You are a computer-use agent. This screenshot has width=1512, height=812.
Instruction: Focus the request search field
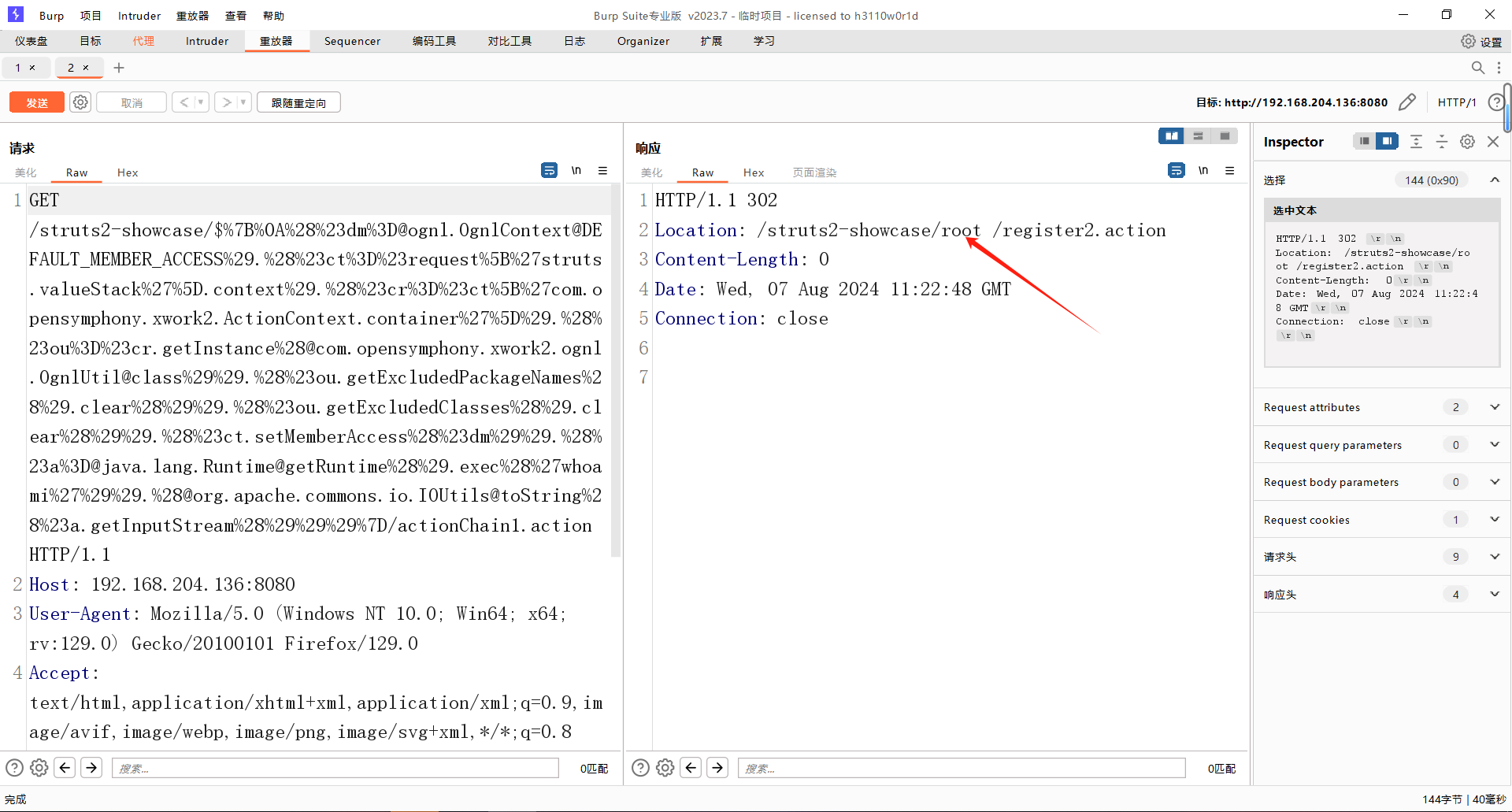[335, 768]
